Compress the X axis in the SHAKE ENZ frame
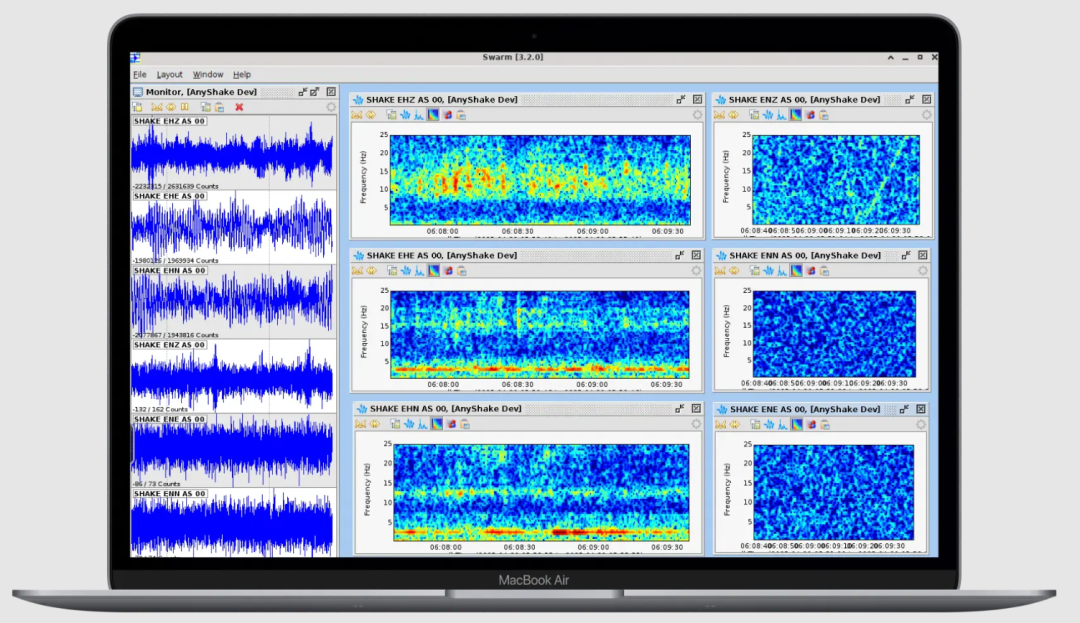Viewport: 1080px width, 623px height. point(719,115)
